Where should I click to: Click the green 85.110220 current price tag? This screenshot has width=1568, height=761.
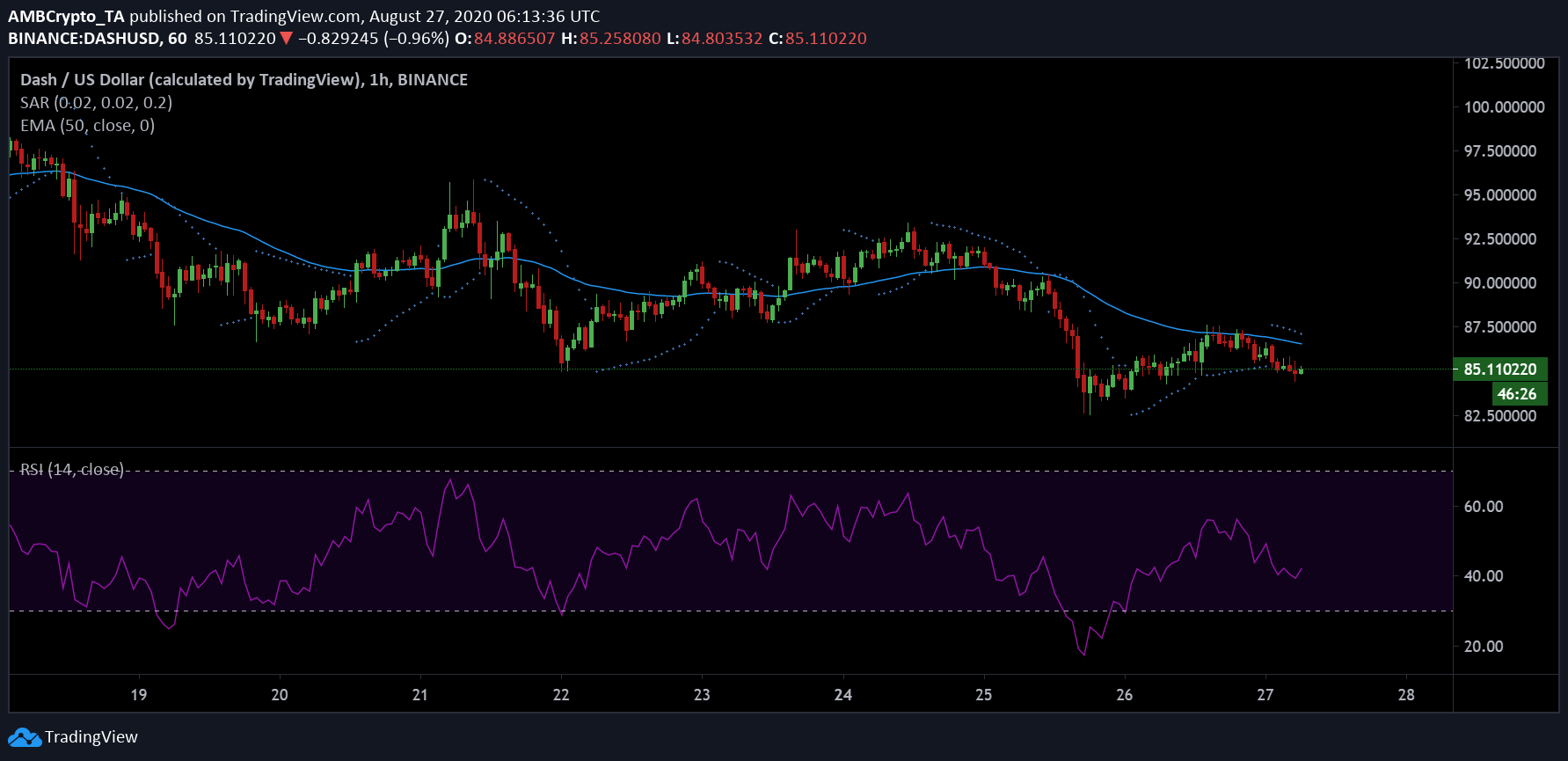point(1499,370)
